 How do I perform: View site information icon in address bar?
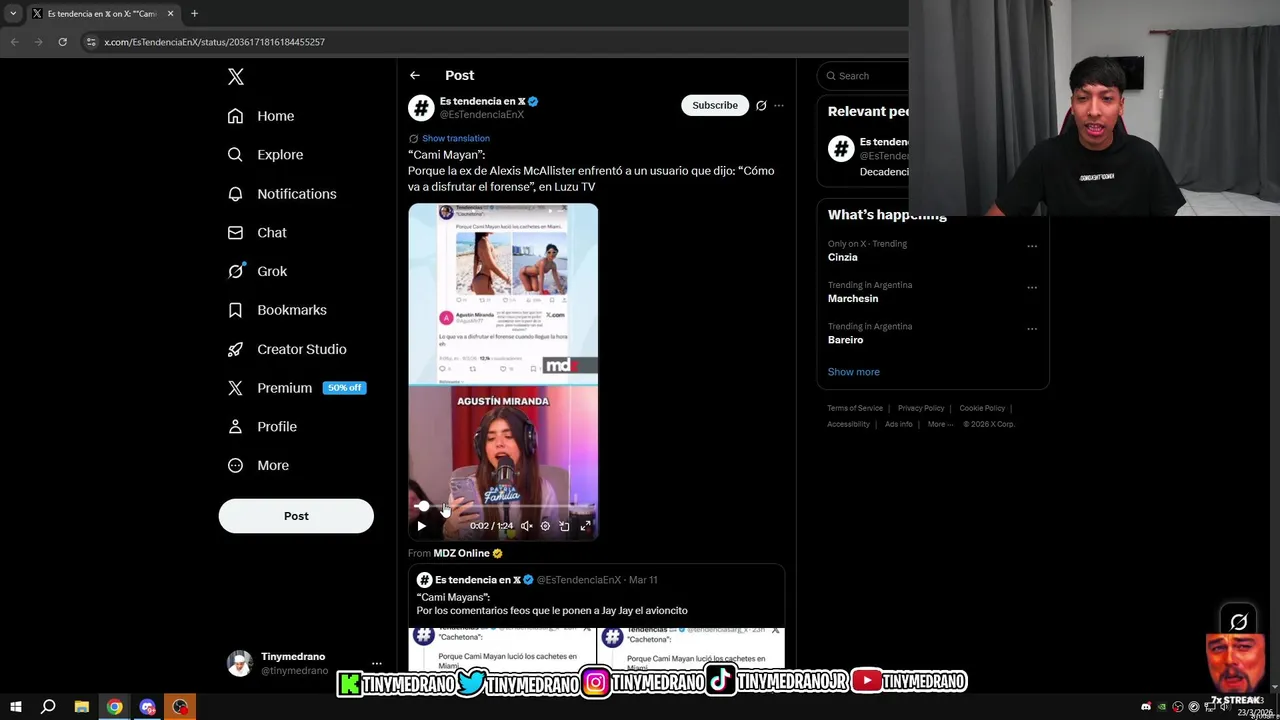pyautogui.click(x=91, y=42)
